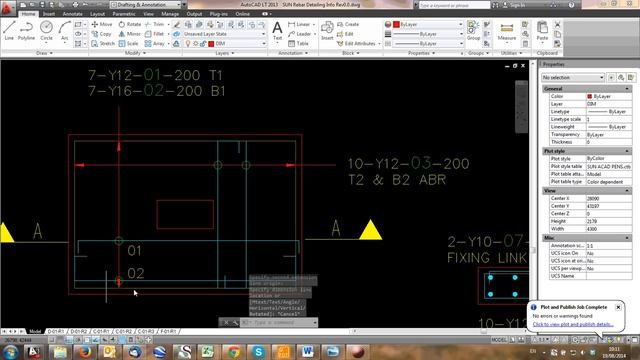Open the Output ribbon tab
Viewport: 640px width, 360px height.
pyautogui.click(x=194, y=14)
